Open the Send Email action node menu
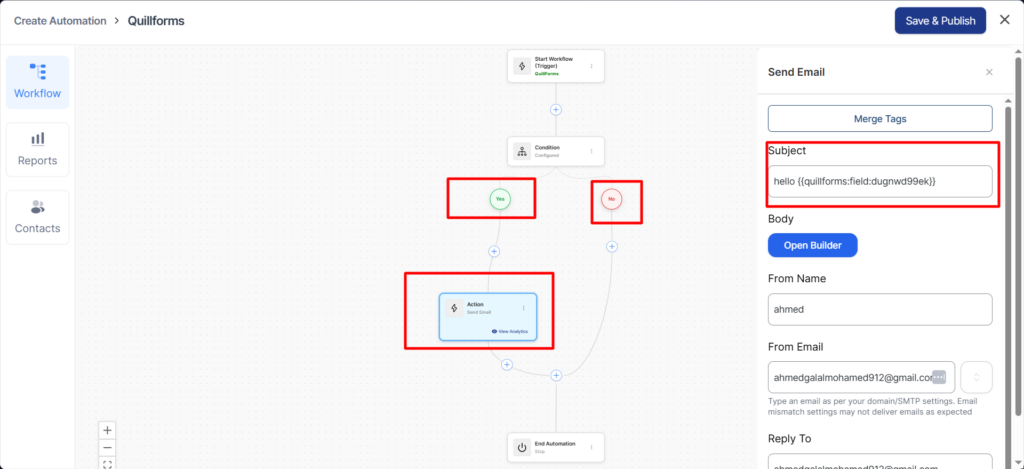 (523, 308)
